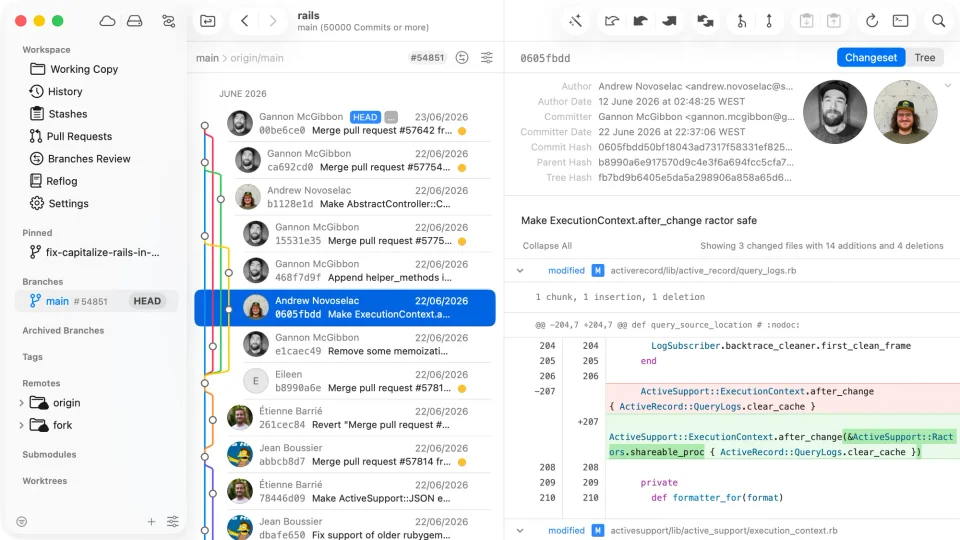Click the #54851 pull request badge

click(x=427, y=58)
